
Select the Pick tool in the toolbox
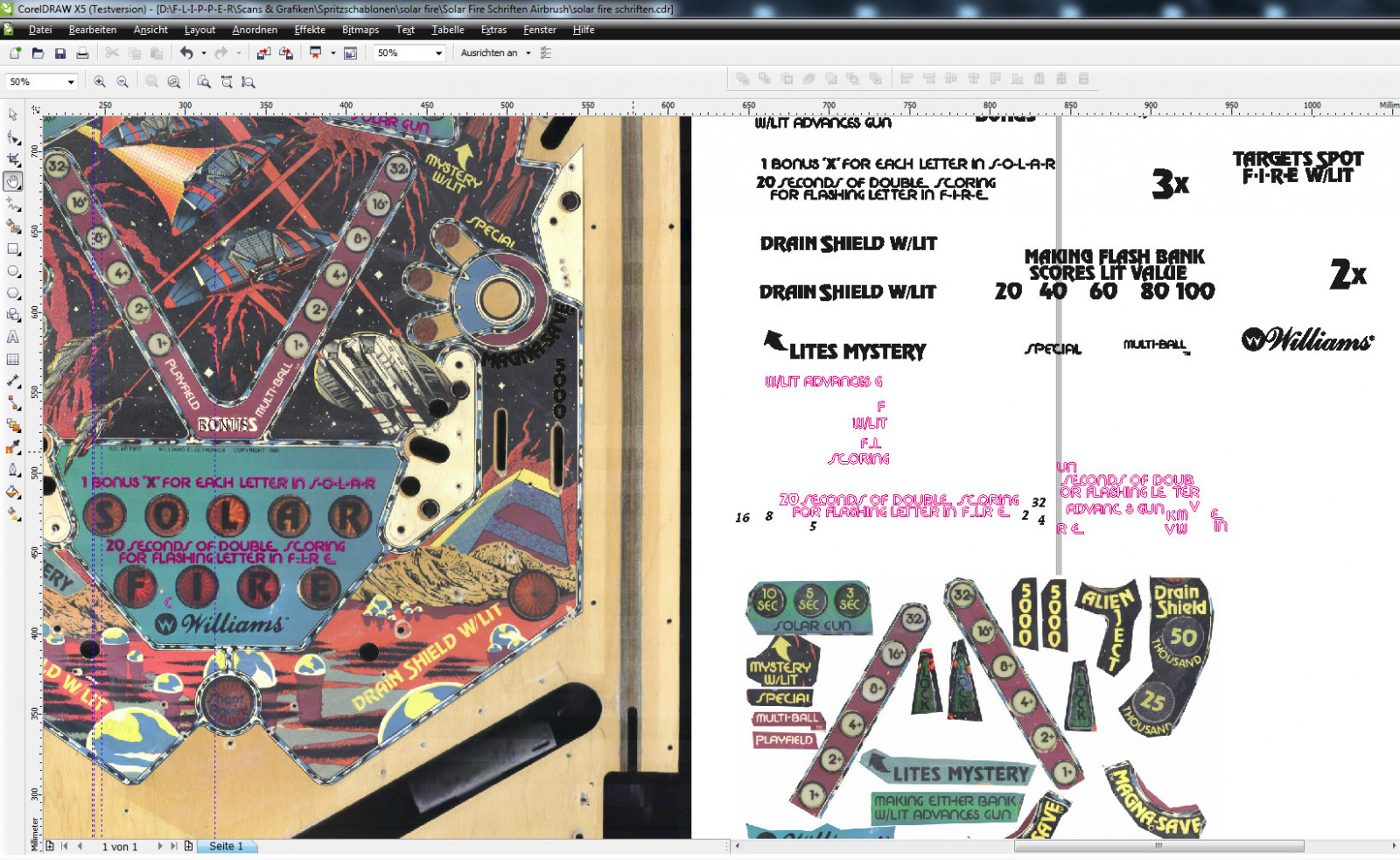(x=13, y=115)
